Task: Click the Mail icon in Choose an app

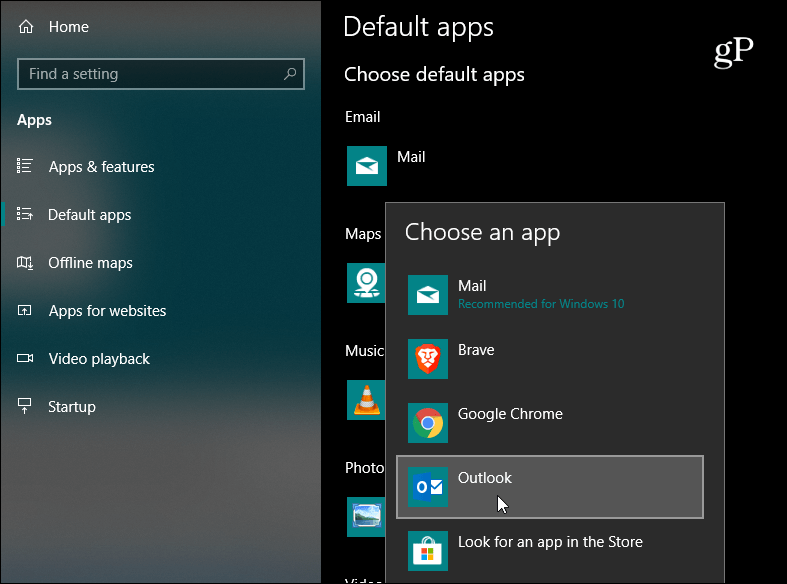Action: 428,295
